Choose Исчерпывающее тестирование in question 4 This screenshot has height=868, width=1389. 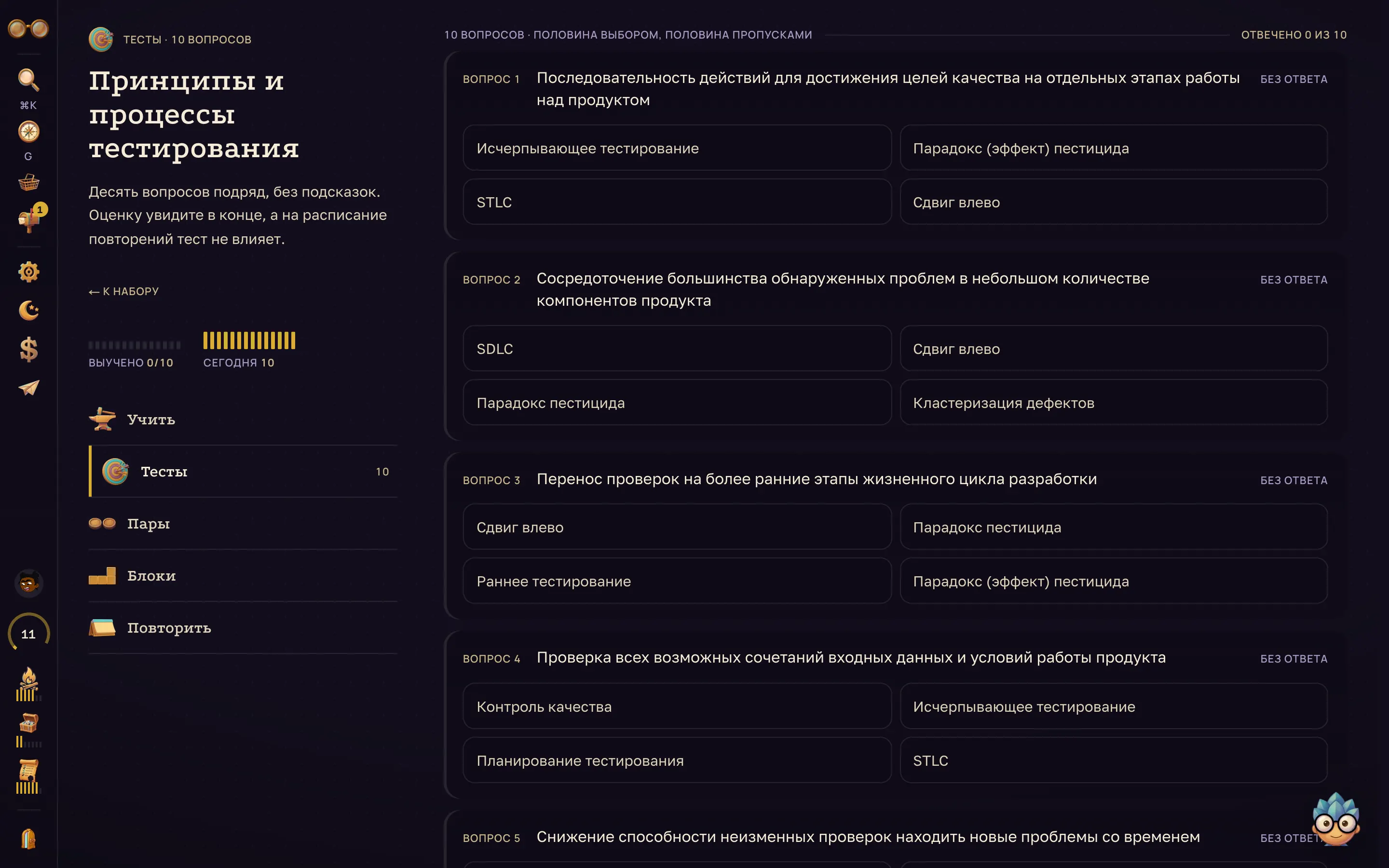click(x=1114, y=706)
